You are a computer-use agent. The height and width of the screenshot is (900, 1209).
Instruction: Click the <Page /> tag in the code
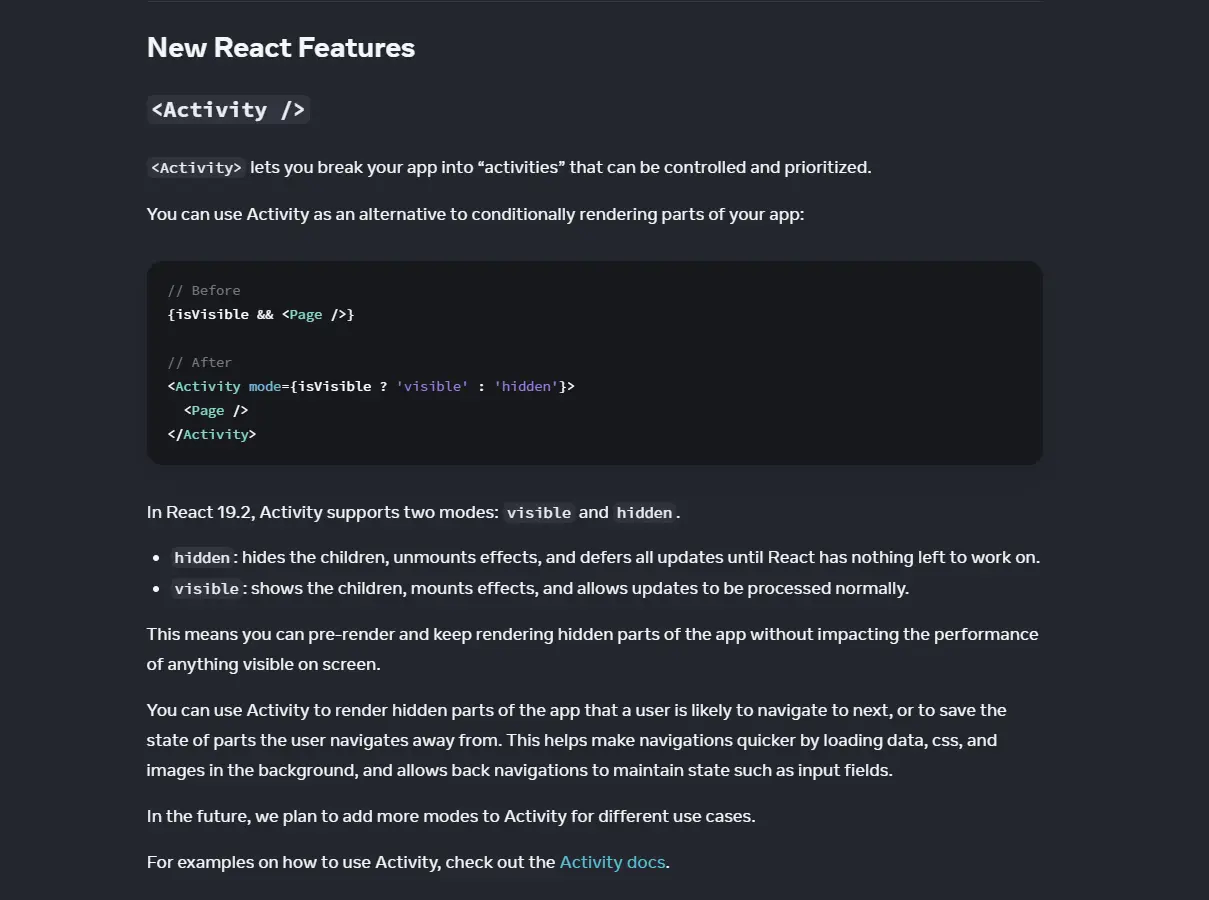(x=214, y=410)
